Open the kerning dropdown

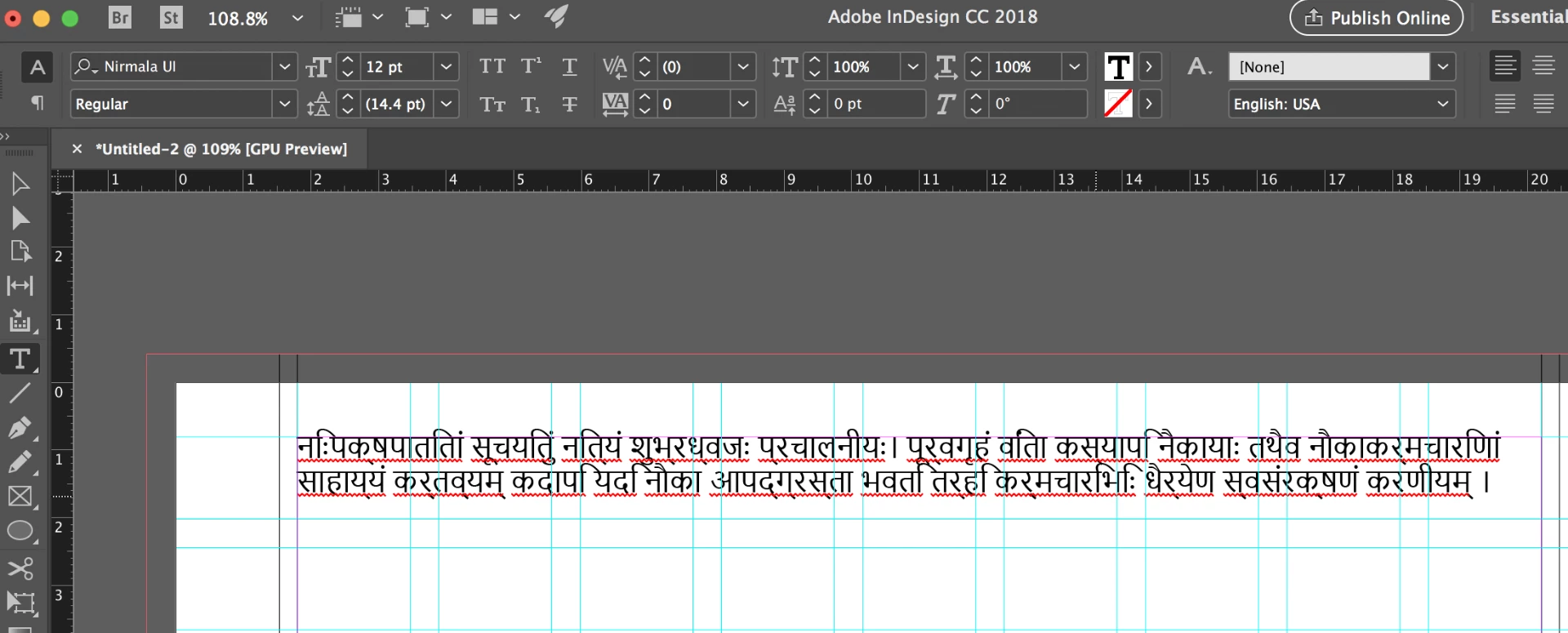[742, 67]
